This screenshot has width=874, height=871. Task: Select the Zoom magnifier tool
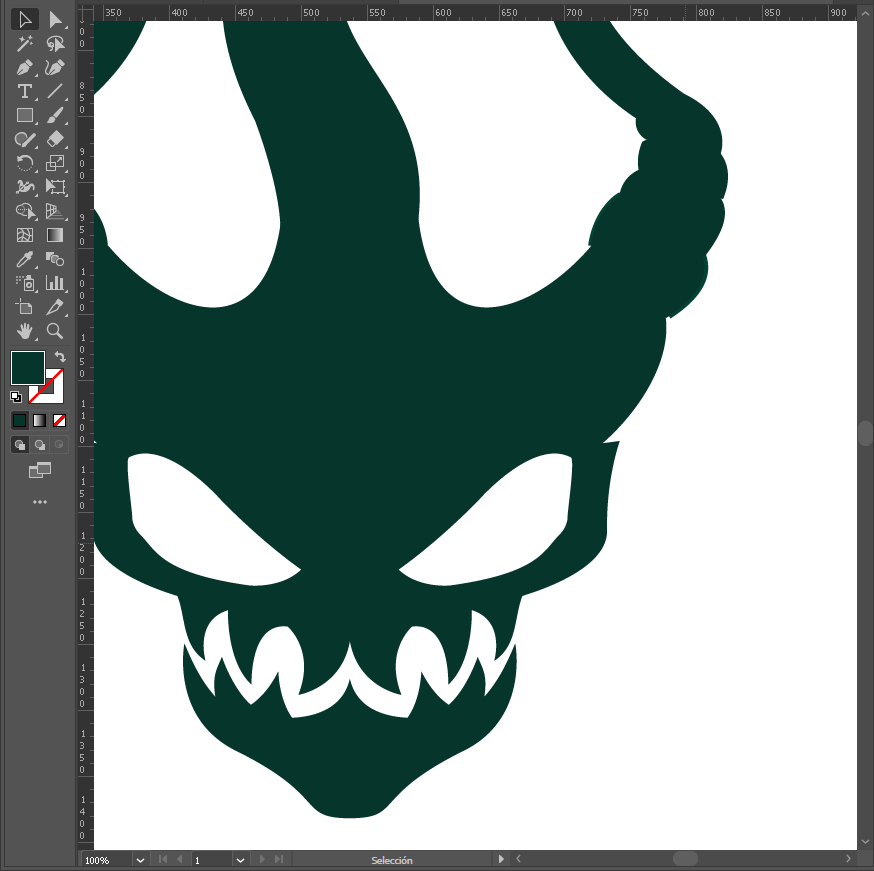(x=55, y=331)
